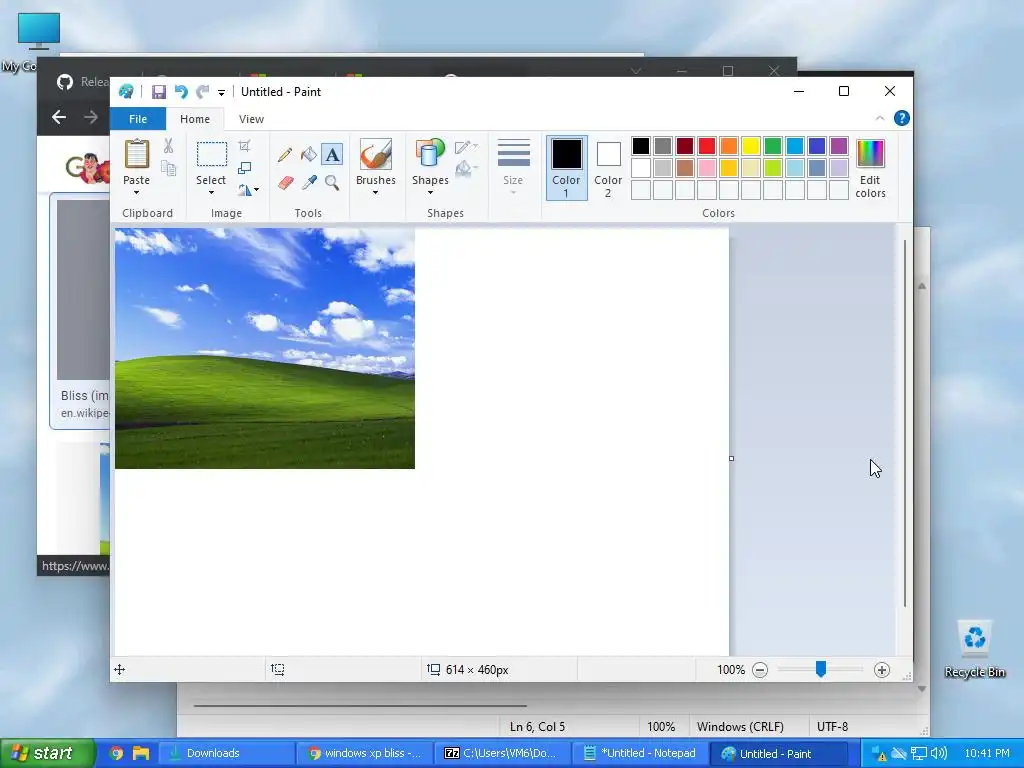Click the Redo arrow in title bar
Image resolution: width=1024 pixels, height=768 pixels.
coord(202,92)
